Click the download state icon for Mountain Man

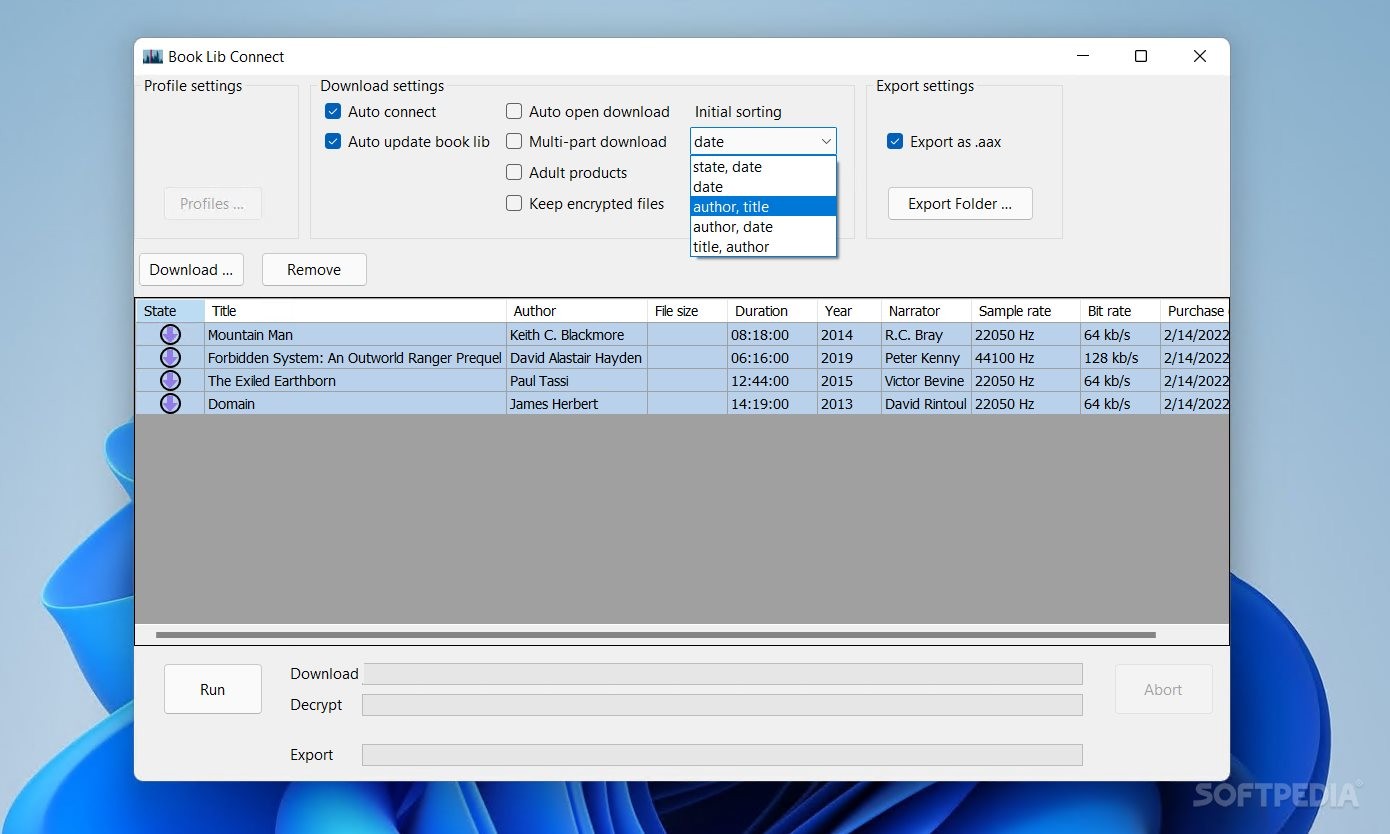point(170,335)
